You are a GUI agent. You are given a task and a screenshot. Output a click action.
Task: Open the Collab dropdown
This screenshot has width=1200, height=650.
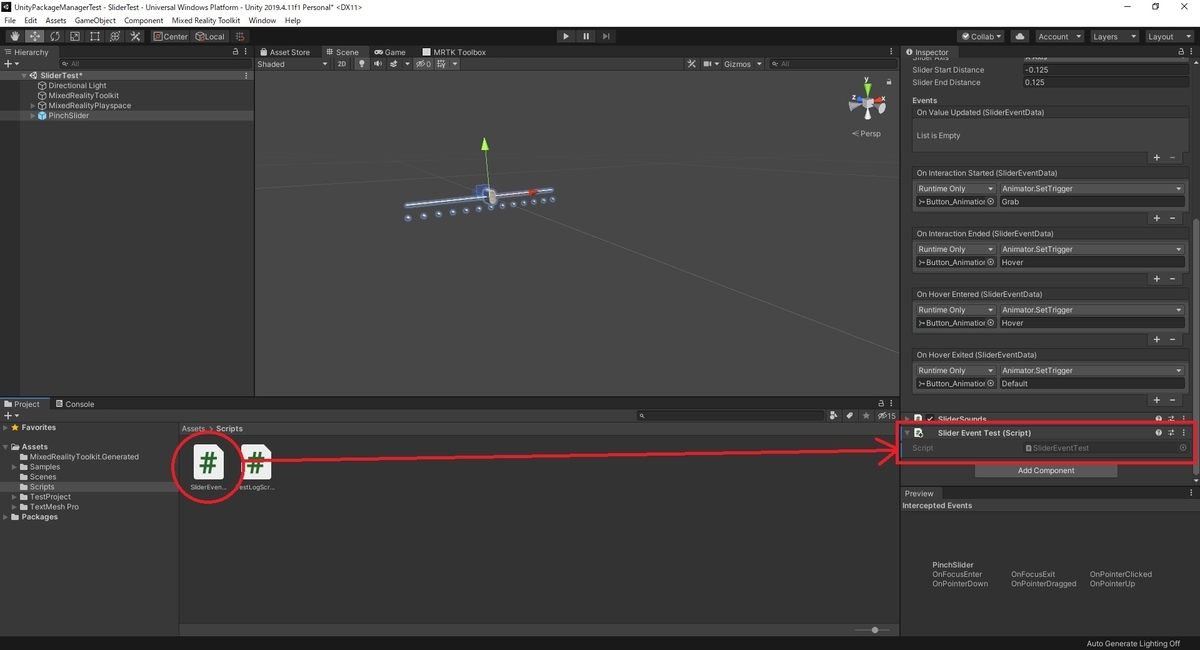point(983,36)
